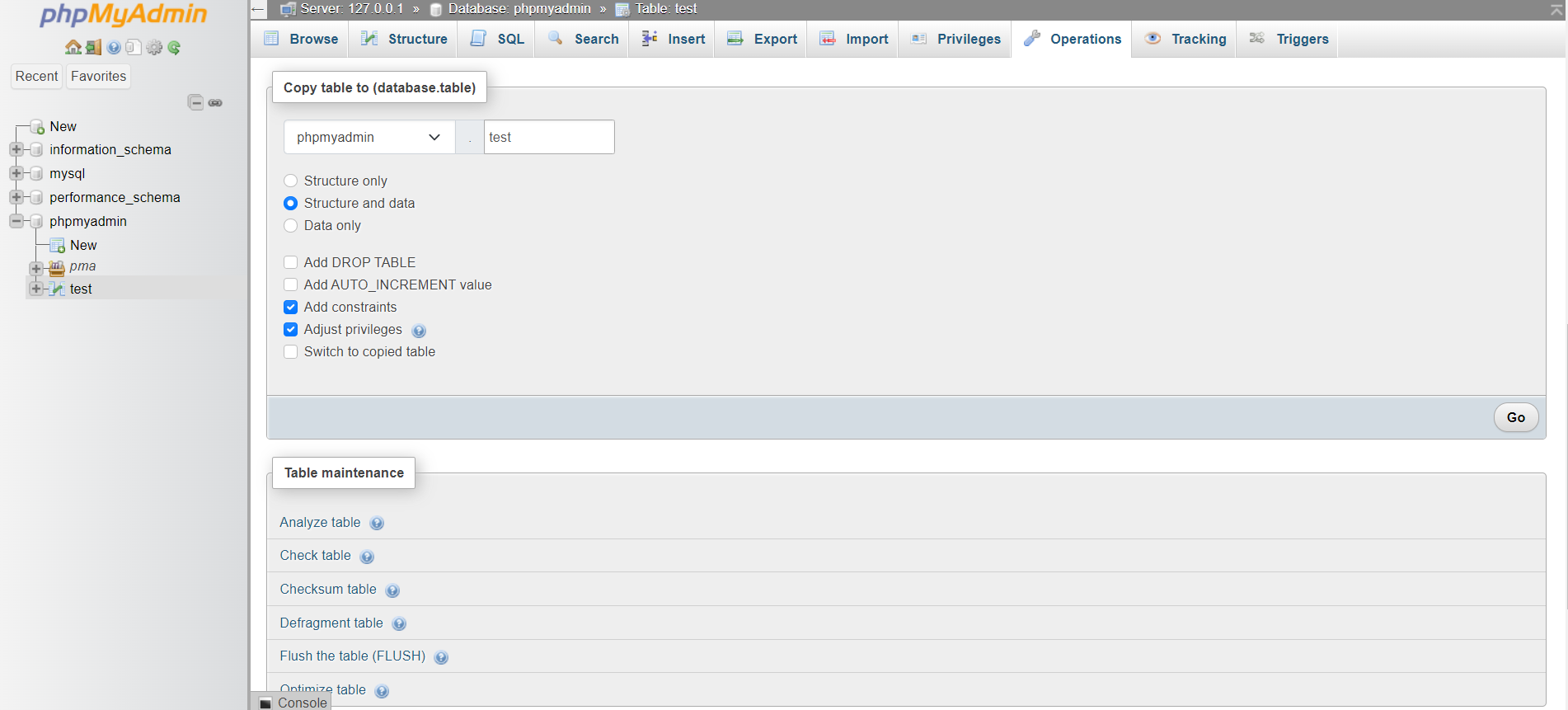1568x710 pixels.
Task: Open the Privileges tab
Action: pos(955,39)
